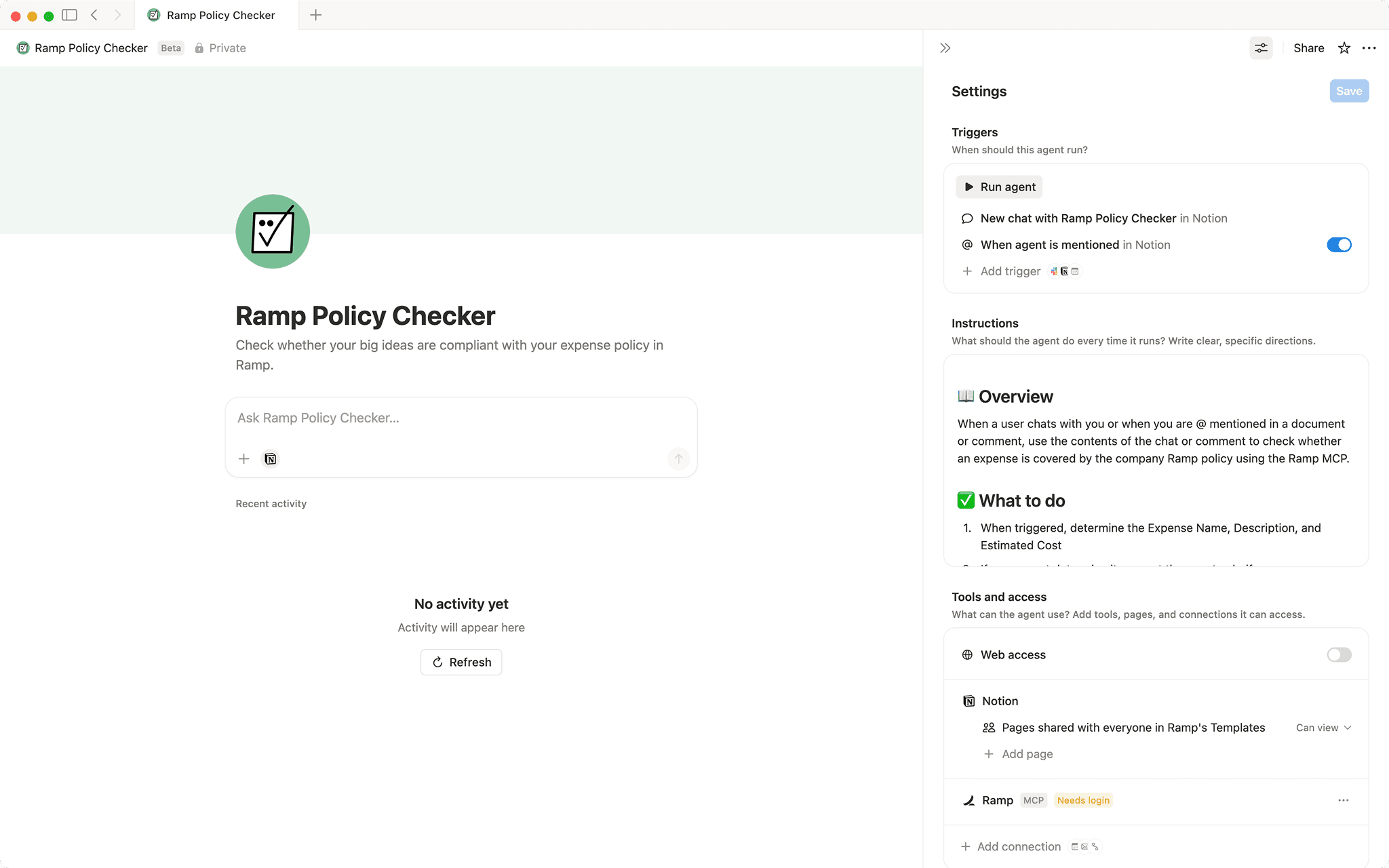1389x868 pixels.
Task: Enable Web access
Action: tap(1337, 654)
